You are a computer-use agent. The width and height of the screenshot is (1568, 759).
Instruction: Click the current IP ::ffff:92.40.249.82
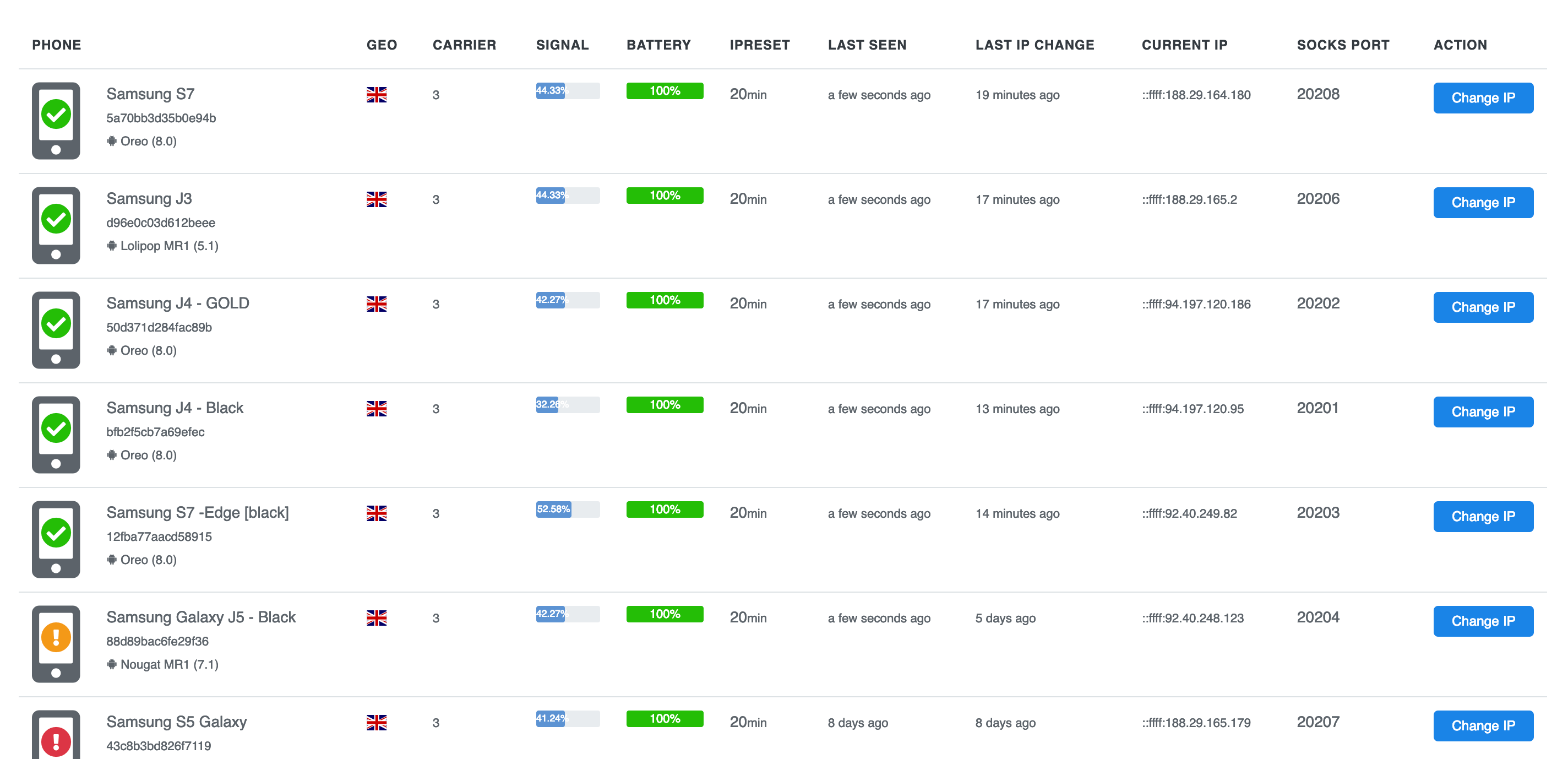(x=1189, y=513)
